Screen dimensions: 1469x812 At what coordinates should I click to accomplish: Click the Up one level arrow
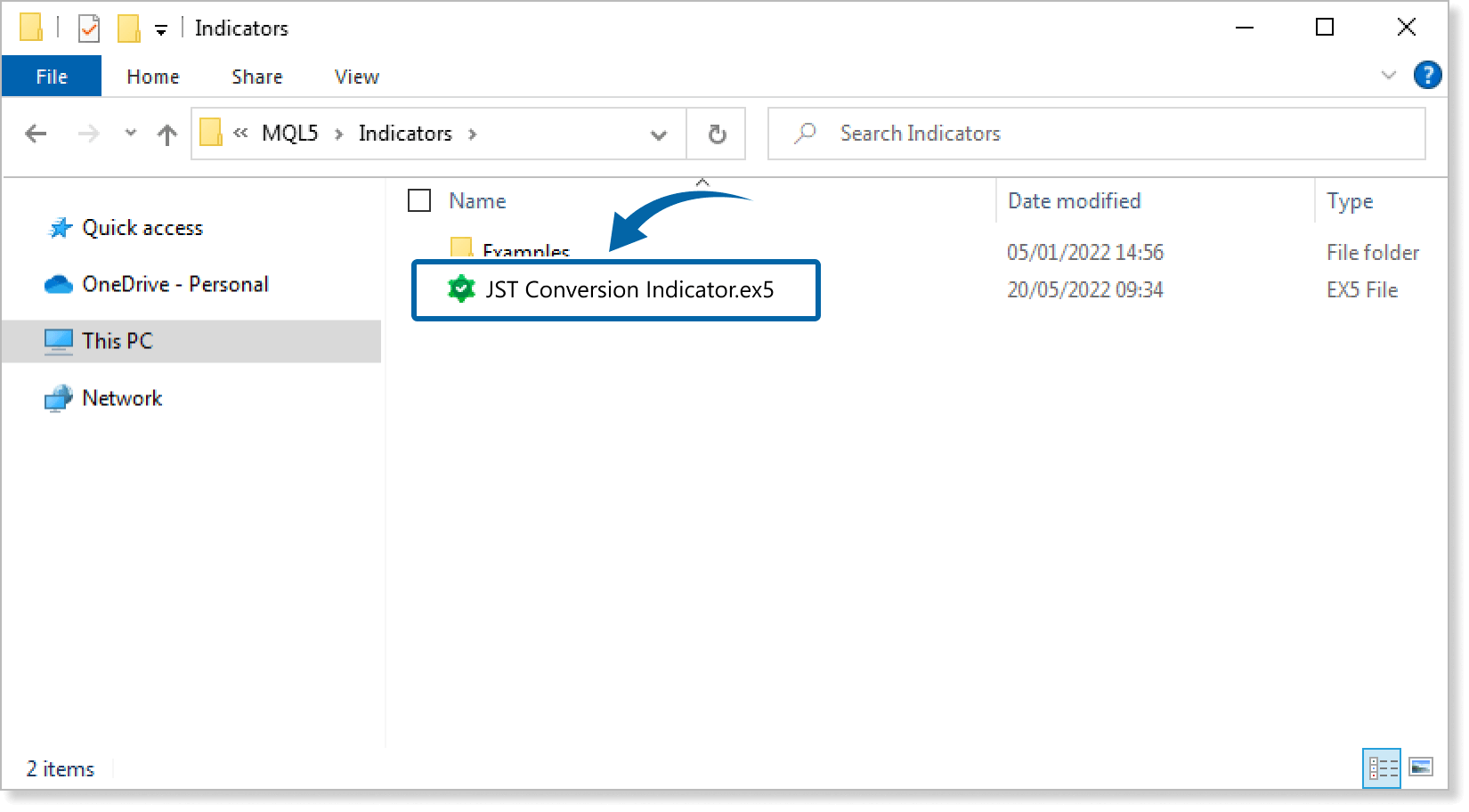[166, 134]
